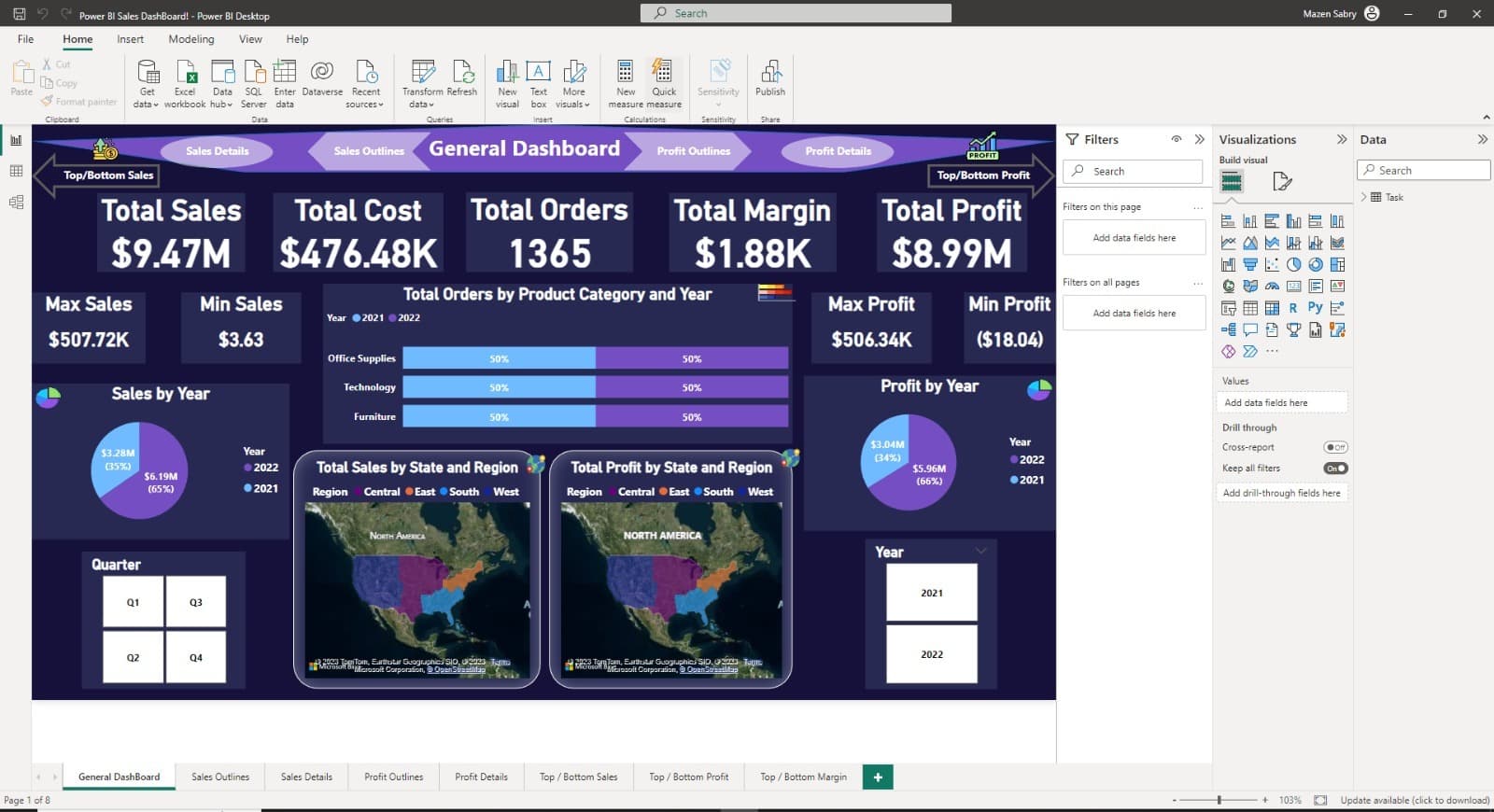Click the title bar Search box
This screenshot has width=1494, height=812.
[796, 13]
